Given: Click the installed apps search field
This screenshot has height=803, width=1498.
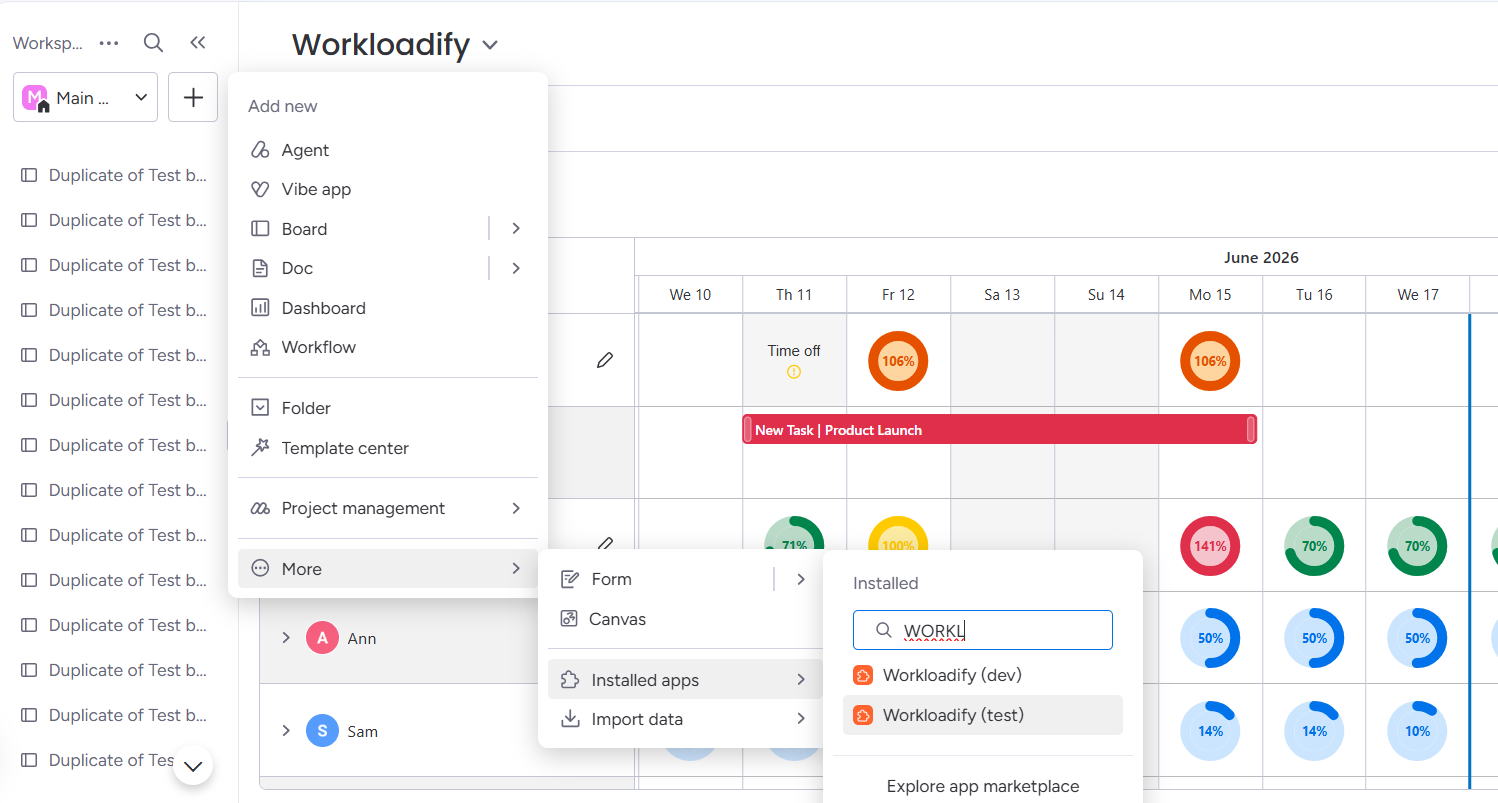Looking at the screenshot, I should coord(983,630).
